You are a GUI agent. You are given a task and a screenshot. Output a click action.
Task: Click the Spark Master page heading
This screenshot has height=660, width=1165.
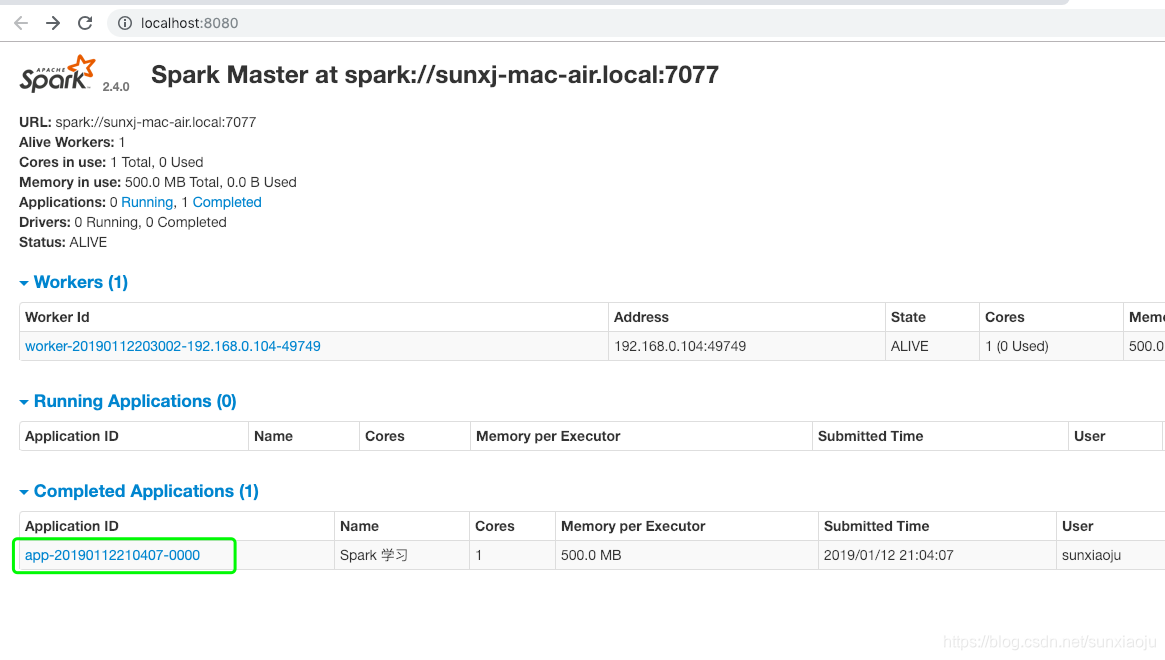point(435,75)
